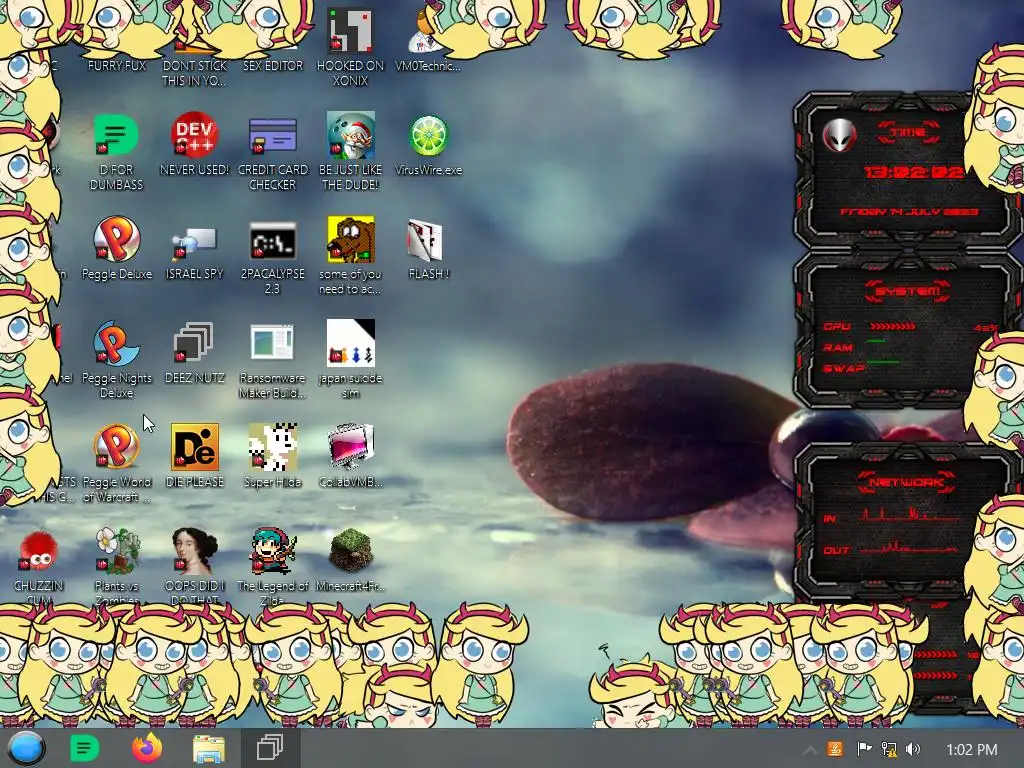Open File Explorer from the taskbar
Image resolution: width=1024 pixels, height=768 pixels.
(x=209, y=749)
